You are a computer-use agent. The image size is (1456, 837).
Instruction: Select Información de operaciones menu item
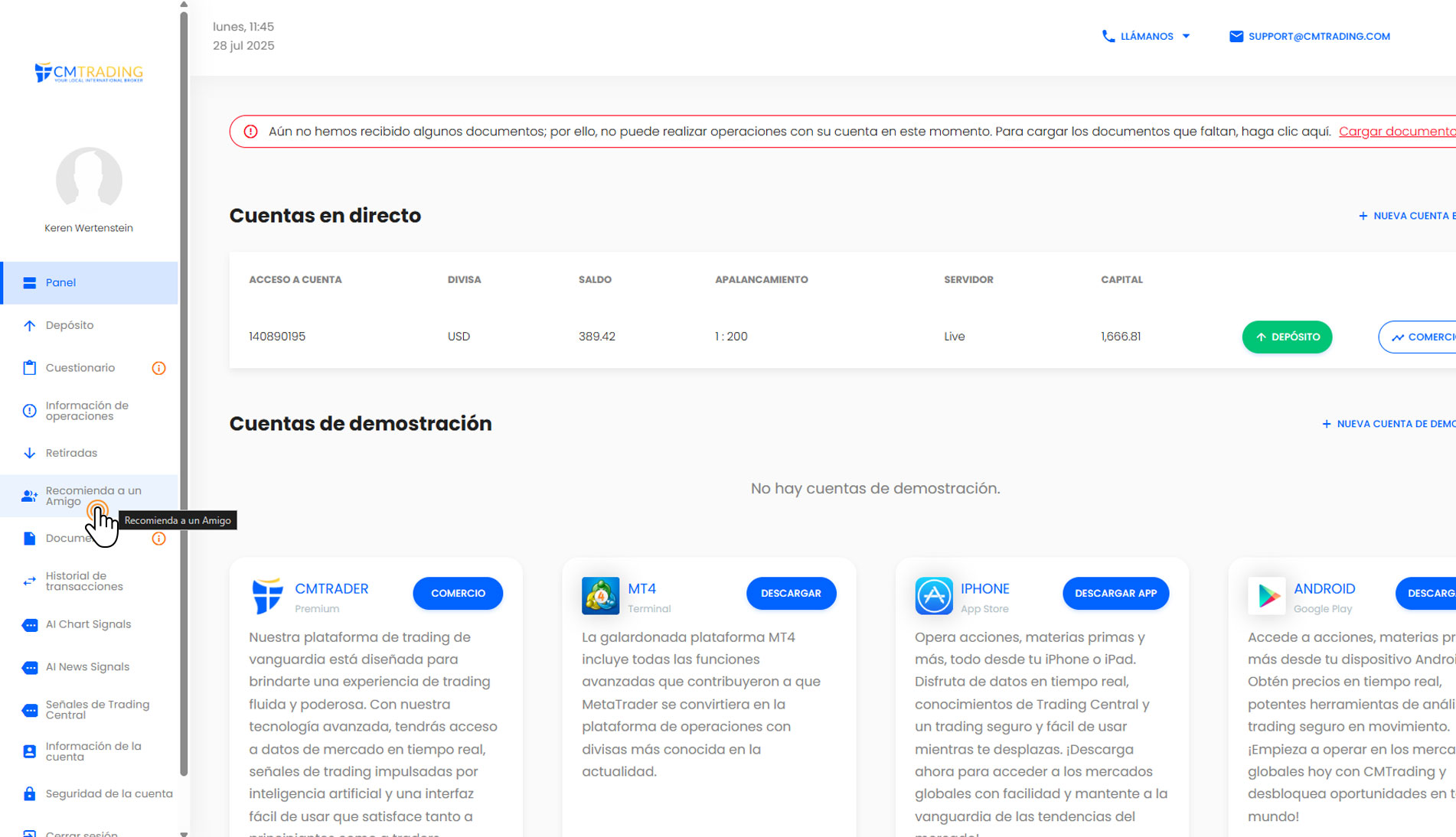pyautogui.click(x=90, y=411)
